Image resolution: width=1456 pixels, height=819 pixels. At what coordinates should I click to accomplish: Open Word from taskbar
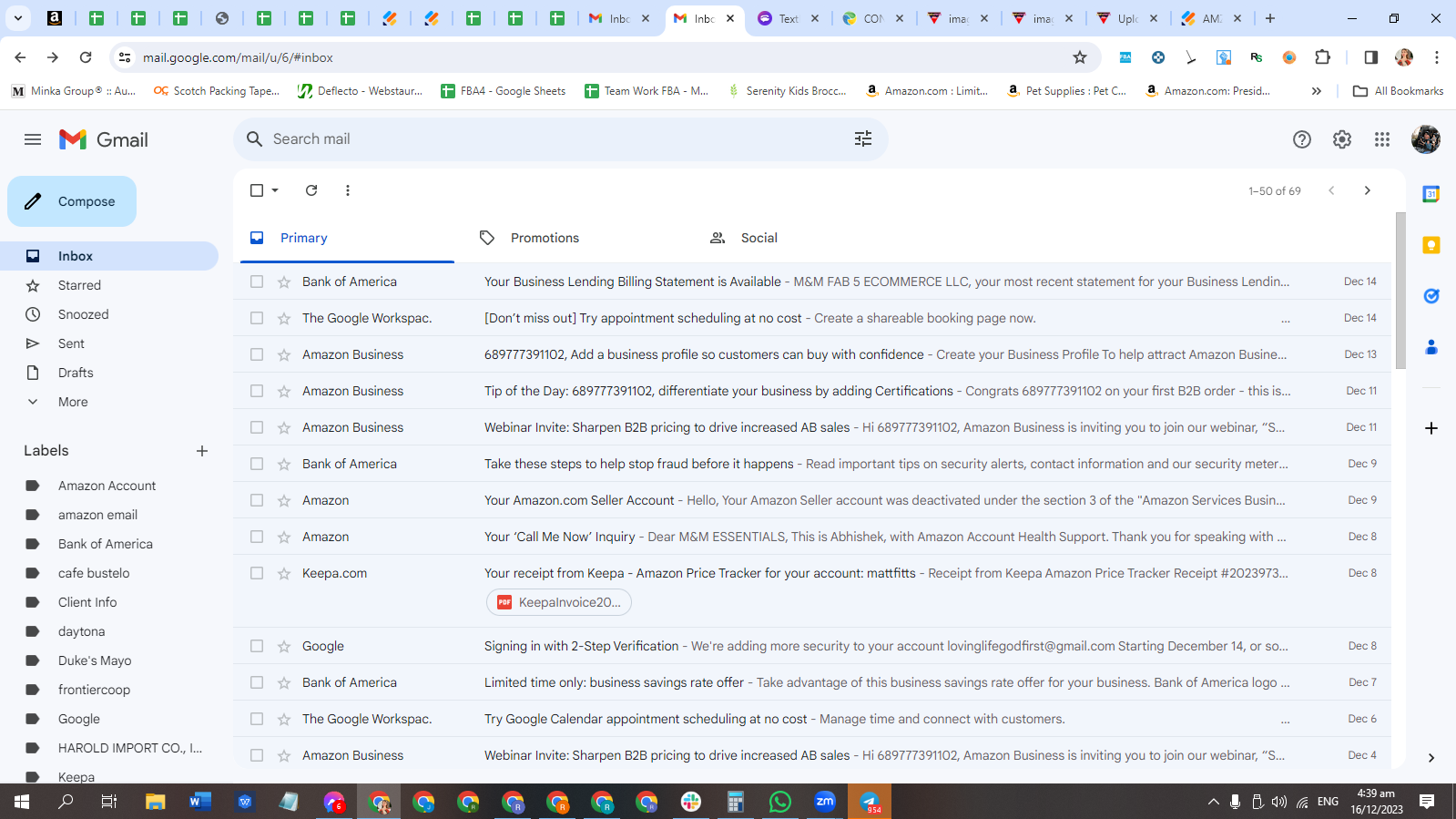pyautogui.click(x=200, y=802)
